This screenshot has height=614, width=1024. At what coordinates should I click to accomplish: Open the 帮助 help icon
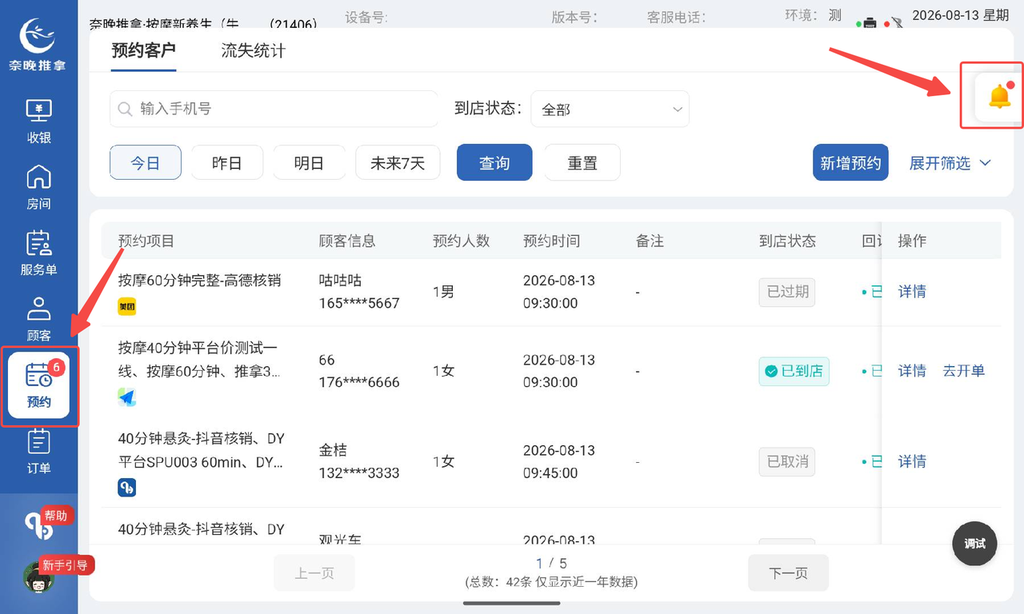39,524
